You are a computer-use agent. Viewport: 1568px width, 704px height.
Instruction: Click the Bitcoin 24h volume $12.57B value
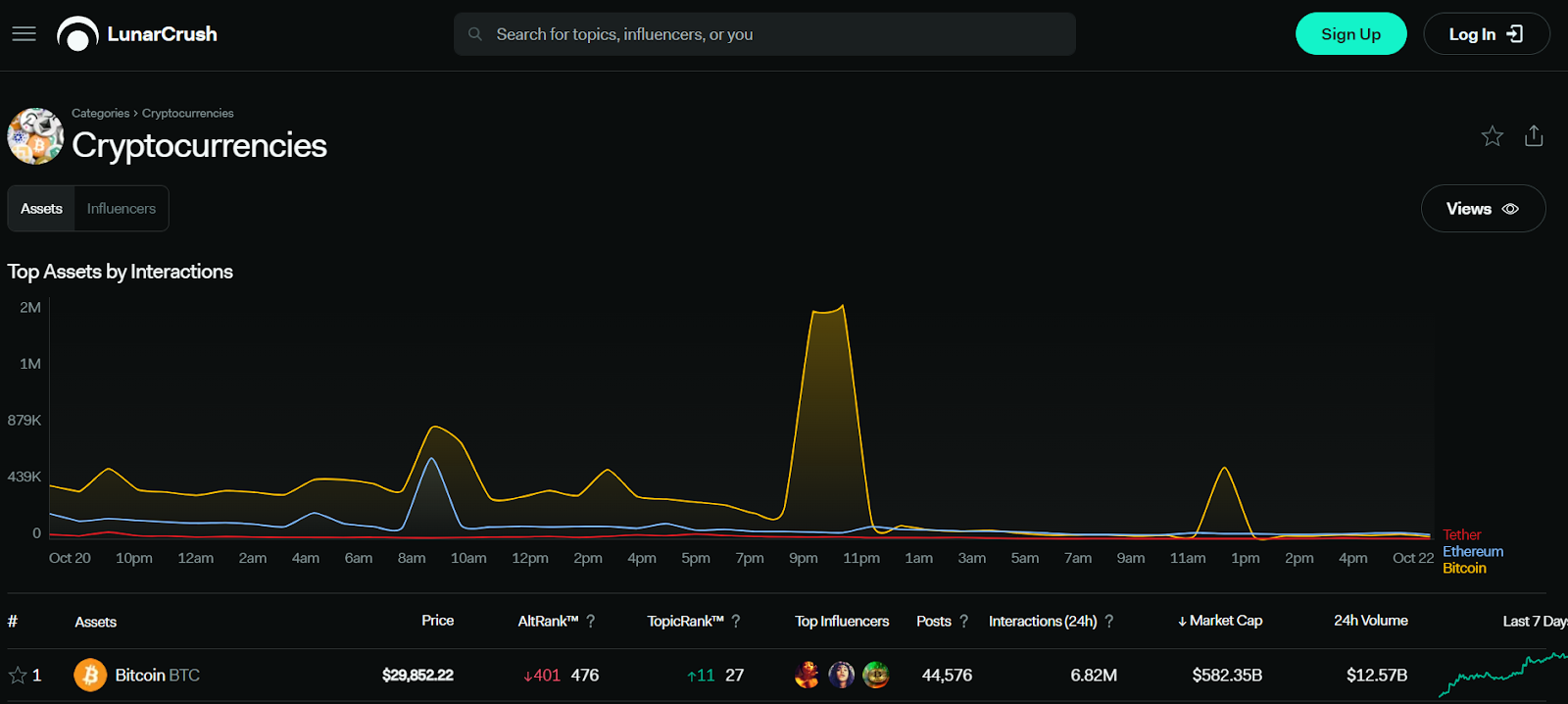[x=1377, y=676]
